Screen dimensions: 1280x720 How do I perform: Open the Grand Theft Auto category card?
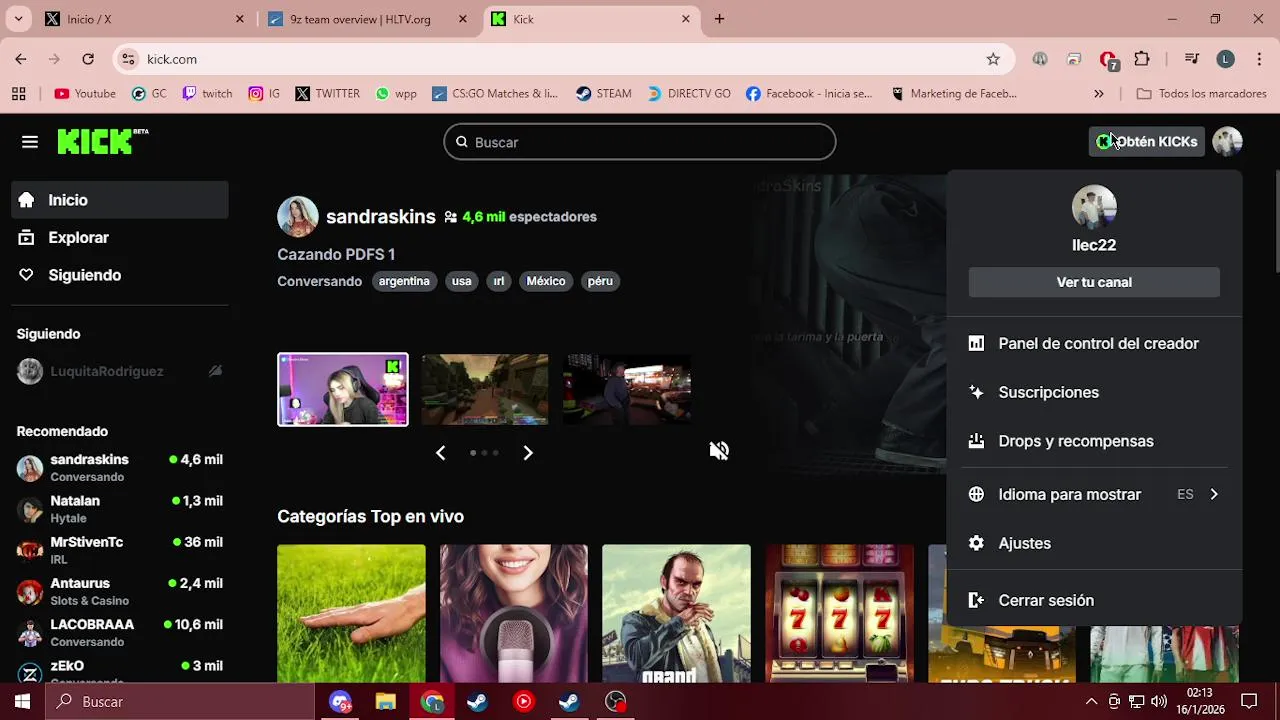[676, 613]
